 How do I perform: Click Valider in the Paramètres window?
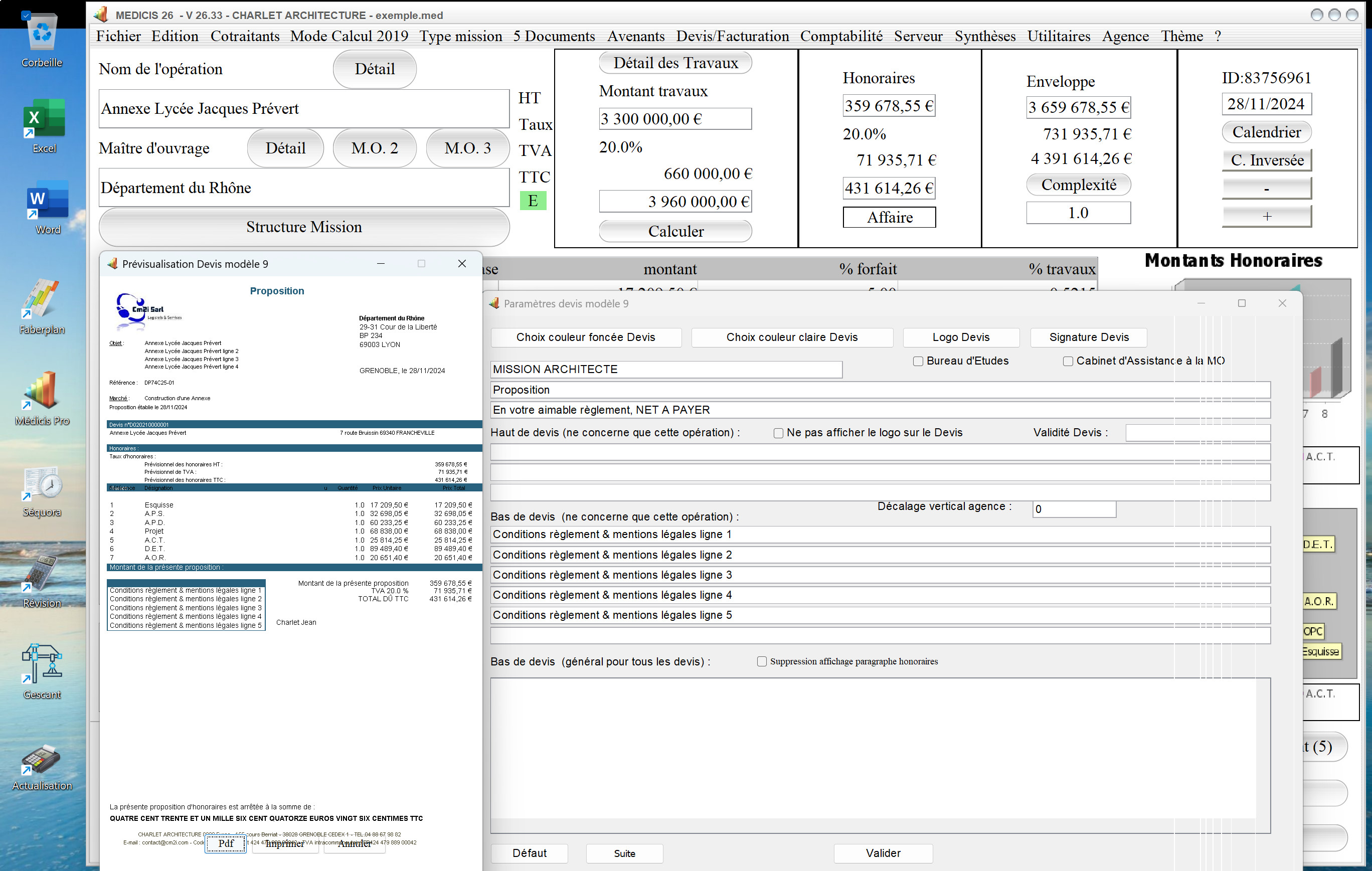pos(883,853)
